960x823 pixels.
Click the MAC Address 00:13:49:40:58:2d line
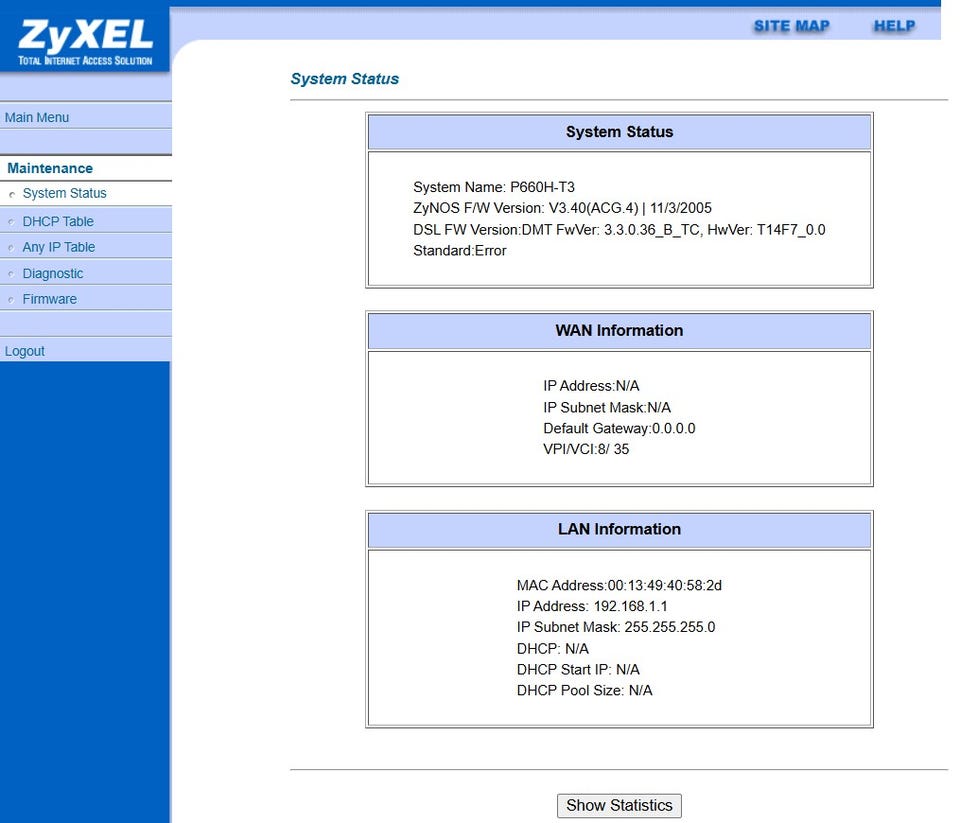(619, 585)
